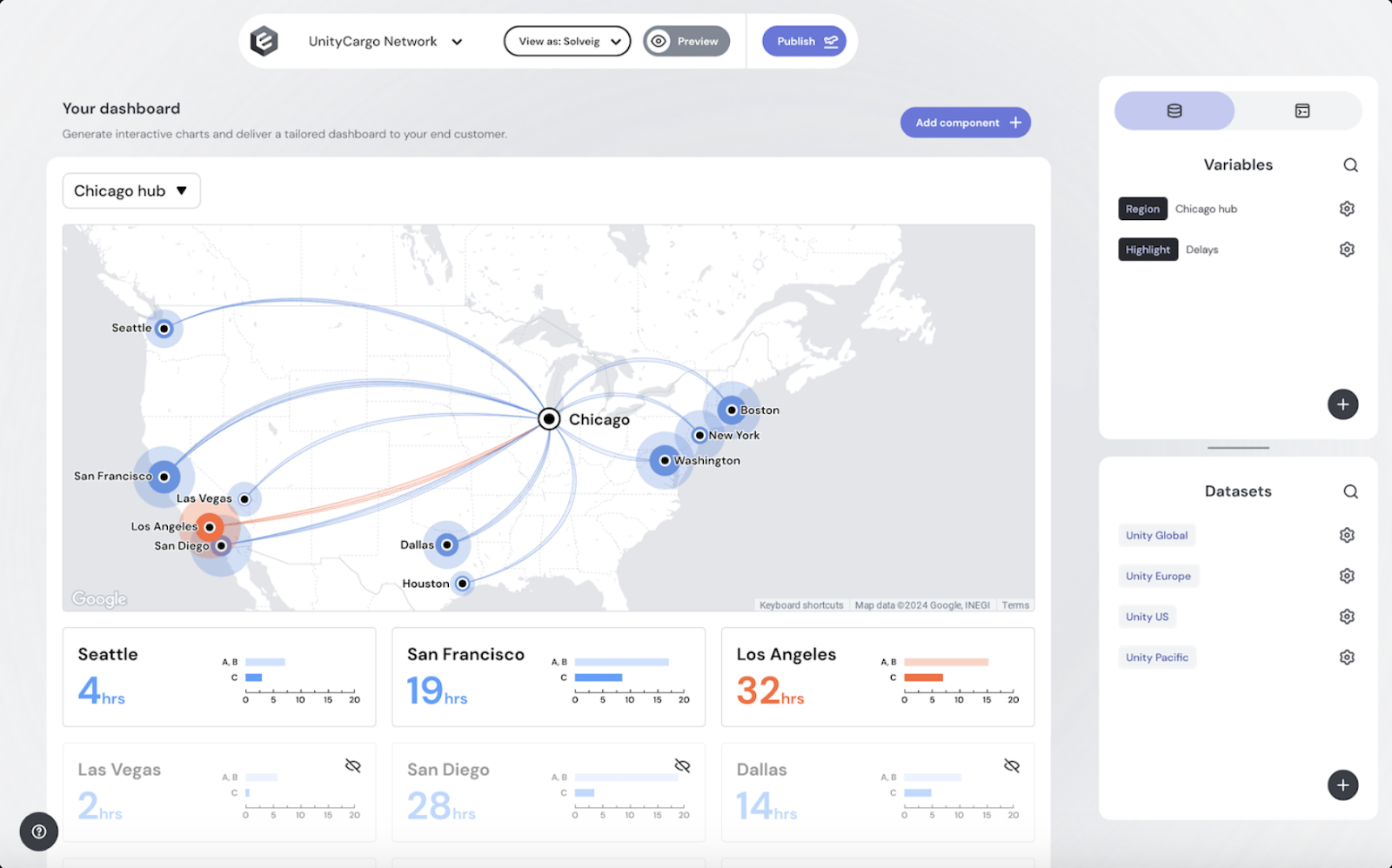Unhide the San Diego card

click(682, 765)
